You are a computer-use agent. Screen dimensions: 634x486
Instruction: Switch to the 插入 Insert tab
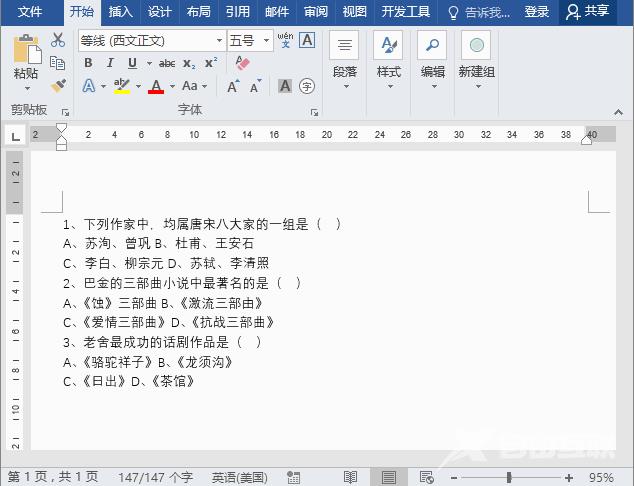(x=120, y=12)
